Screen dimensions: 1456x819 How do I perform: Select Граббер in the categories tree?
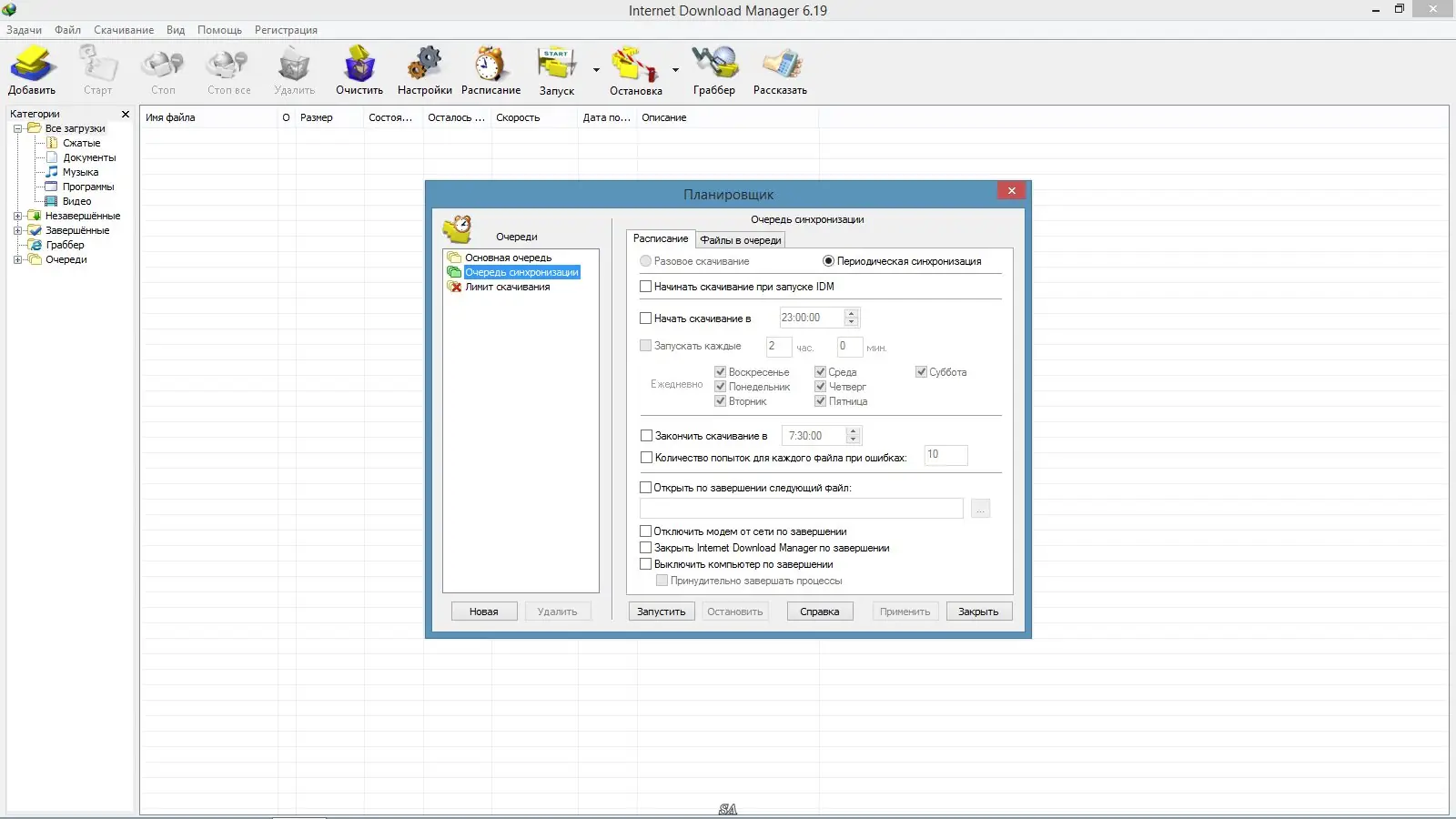point(65,245)
